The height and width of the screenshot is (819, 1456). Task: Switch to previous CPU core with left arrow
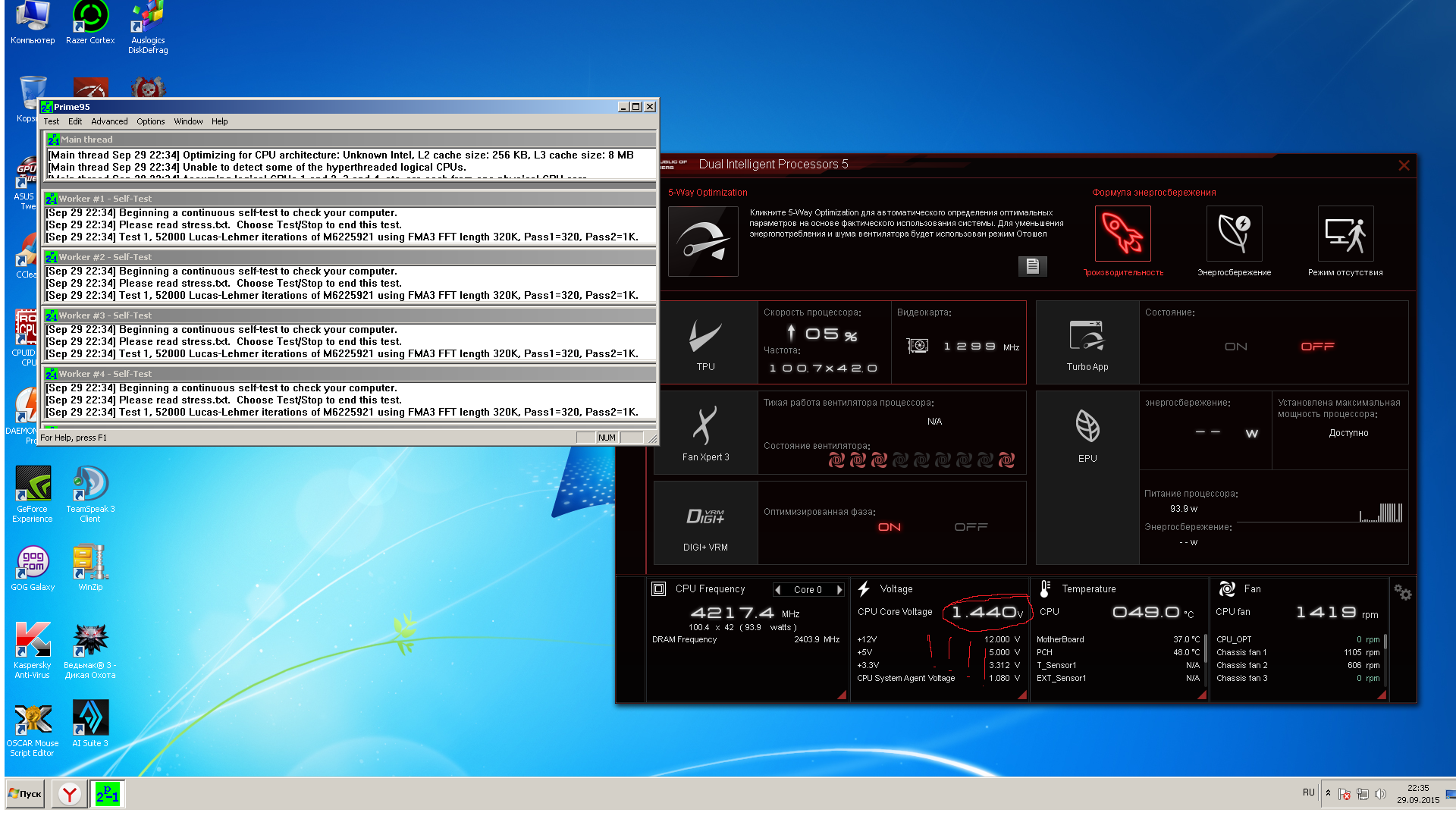coord(778,590)
